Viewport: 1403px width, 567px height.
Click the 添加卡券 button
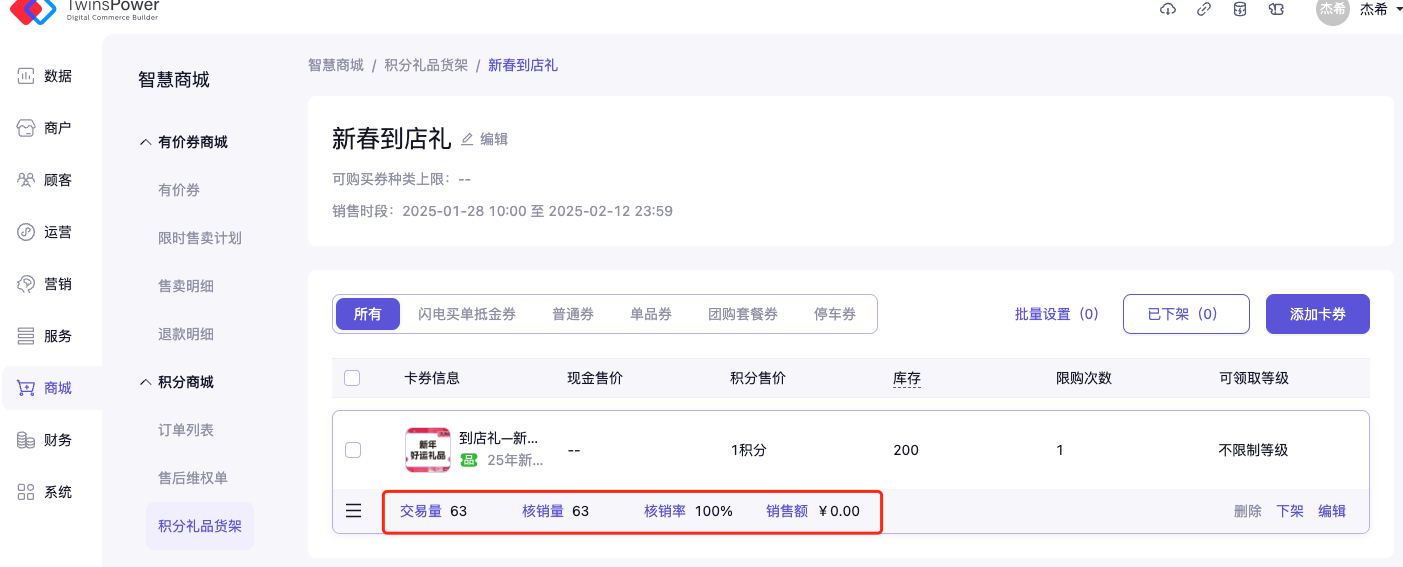tap(1317, 314)
